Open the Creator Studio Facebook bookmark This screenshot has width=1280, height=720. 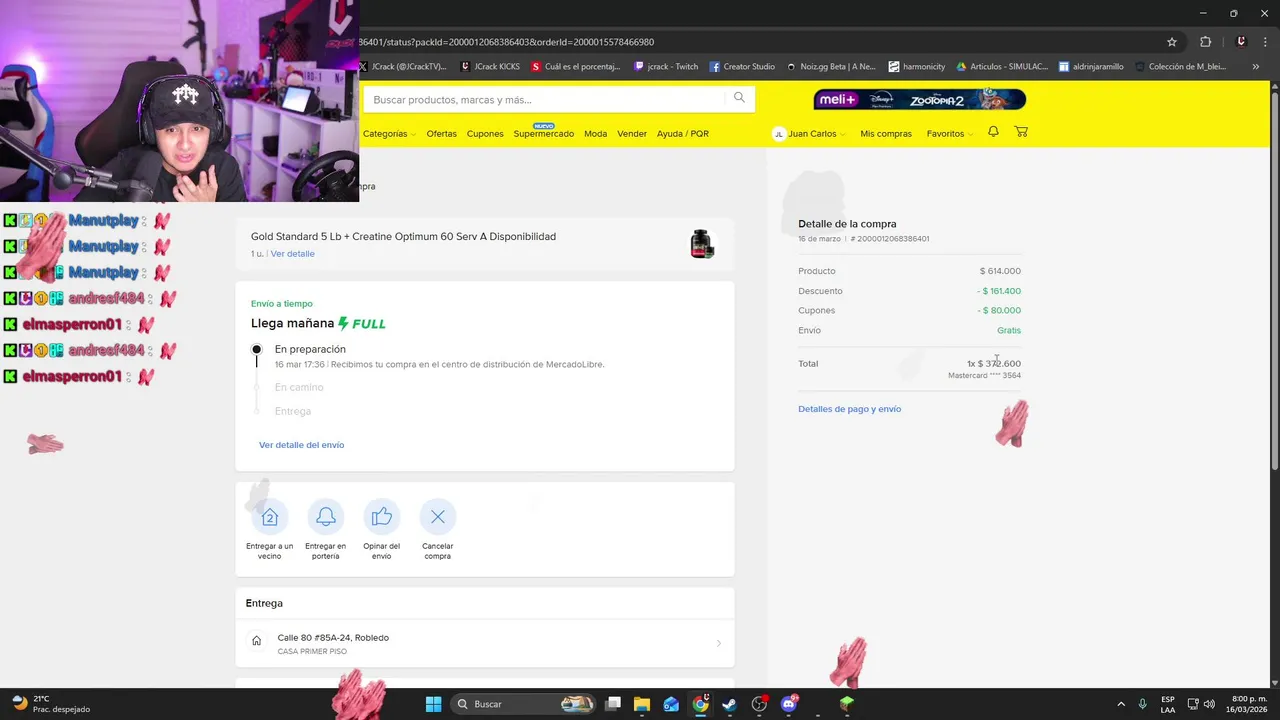742,67
